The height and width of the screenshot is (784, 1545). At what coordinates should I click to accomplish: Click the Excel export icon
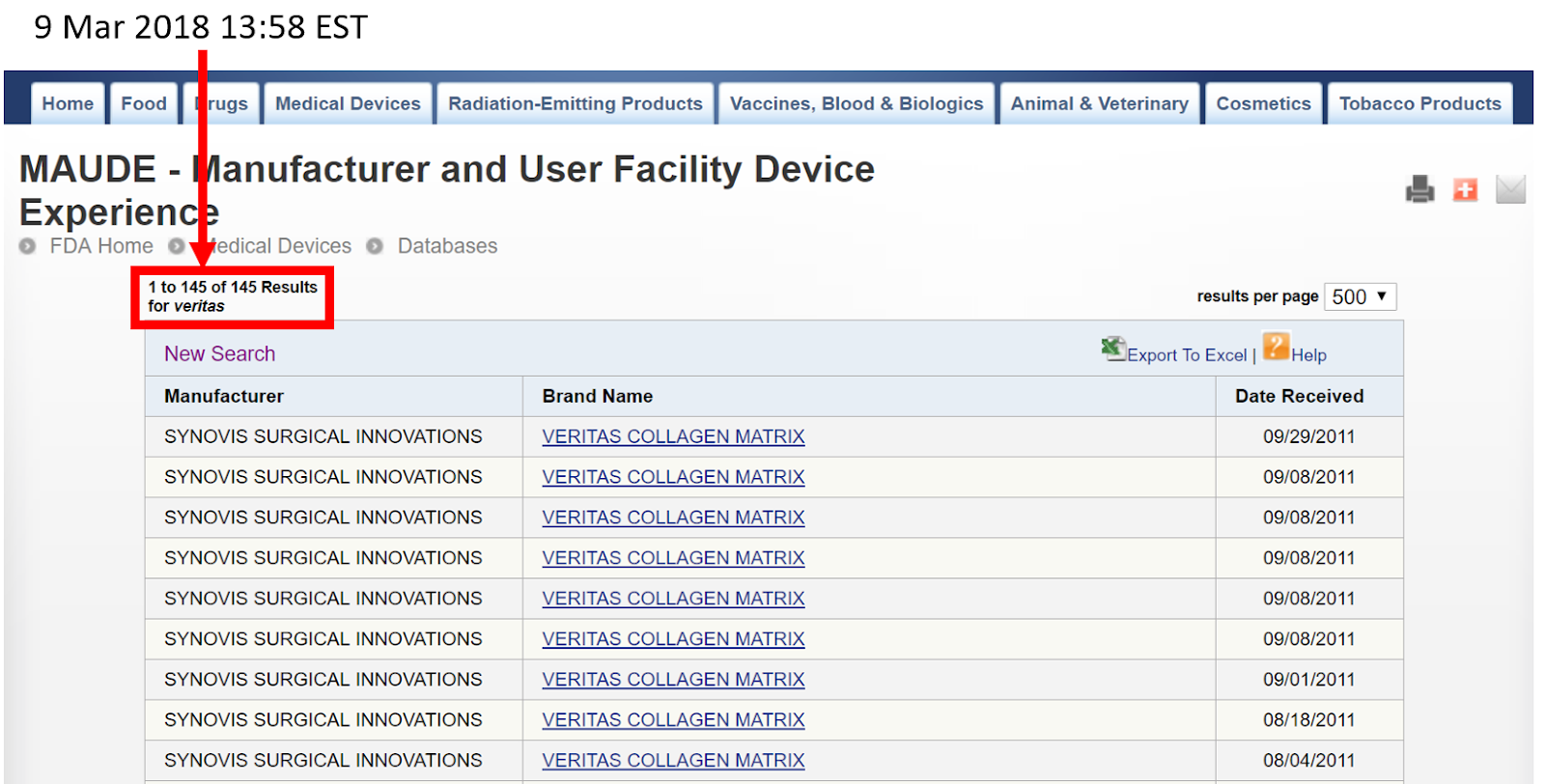pyautogui.click(x=1113, y=349)
